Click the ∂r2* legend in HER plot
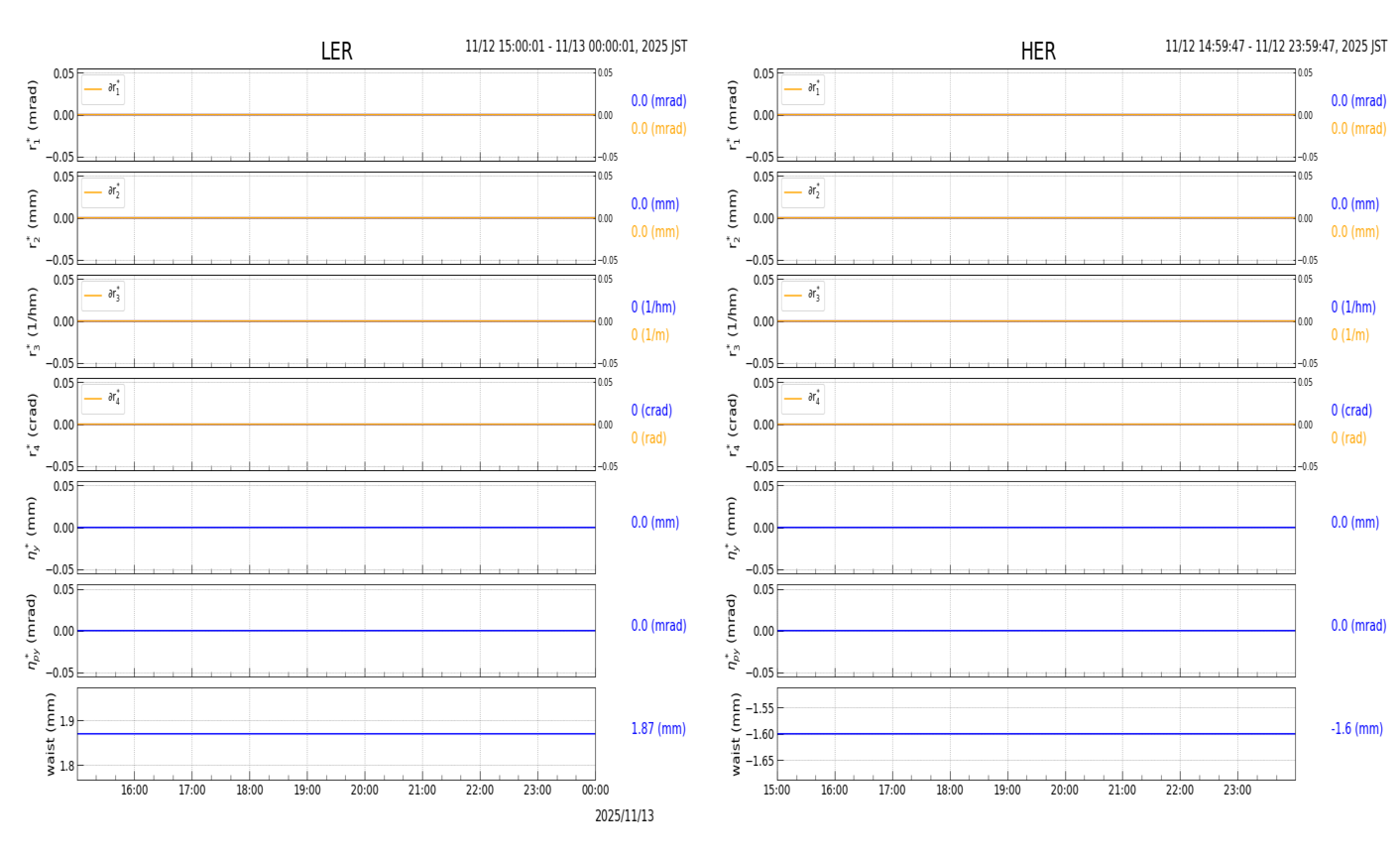The width and height of the screenshot is (1400, 857). (802, 192)
